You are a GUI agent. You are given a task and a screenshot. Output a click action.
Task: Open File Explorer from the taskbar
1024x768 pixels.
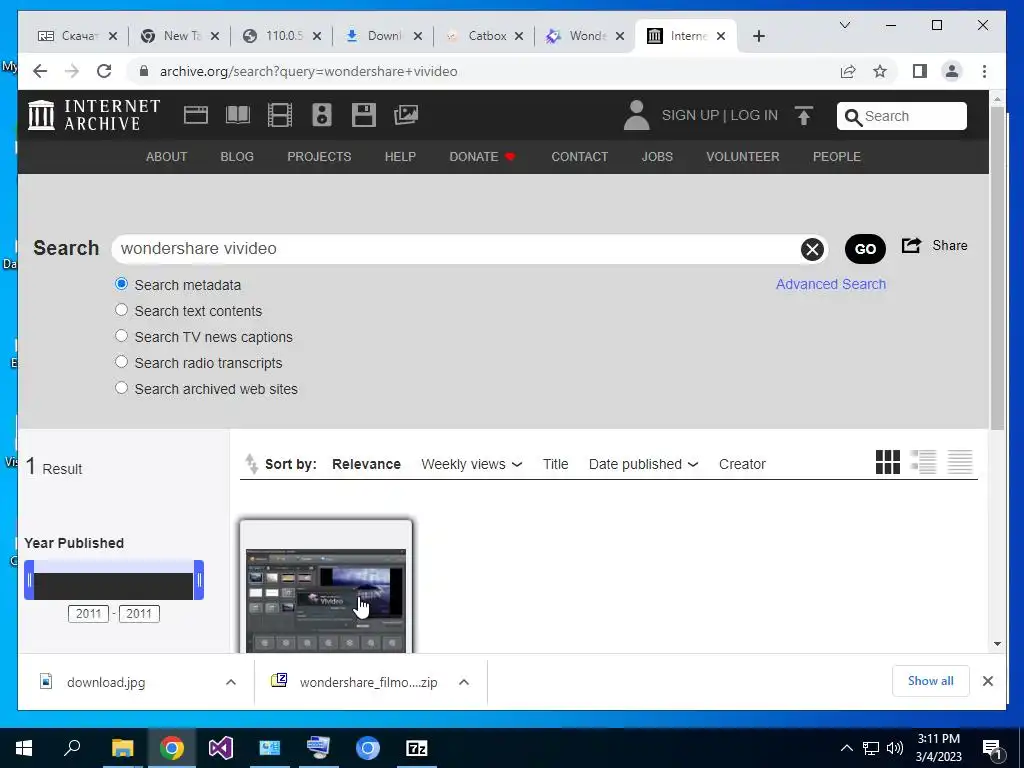pos(122,748)
